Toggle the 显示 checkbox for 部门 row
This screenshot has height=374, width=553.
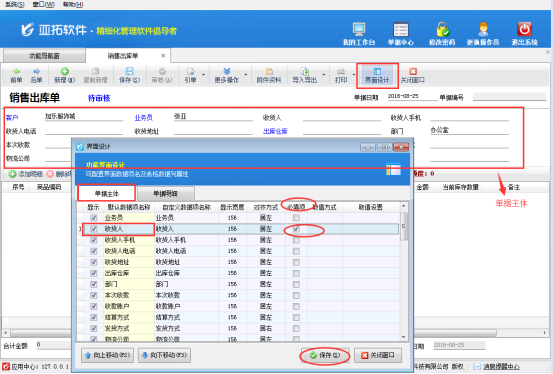93,284
